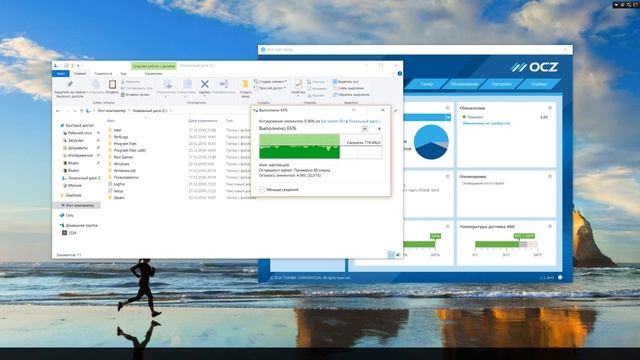Screen dimensions: 640x360
Task: Click the SSD temperature gauge bar
Action: (x=506, y=244)
